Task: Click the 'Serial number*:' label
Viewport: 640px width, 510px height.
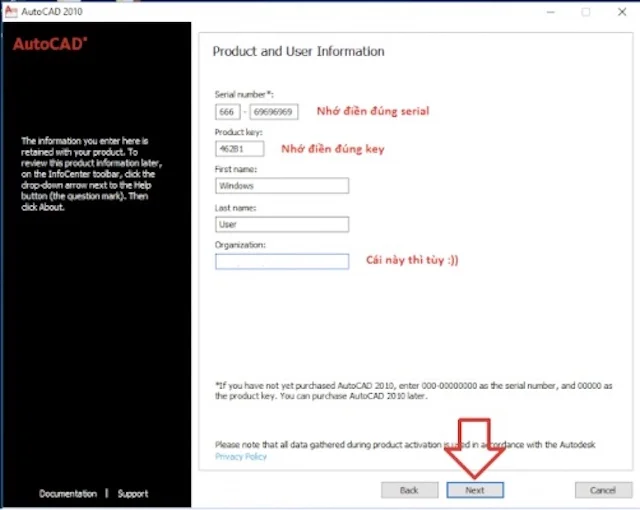Action: (x=244, y=95)
